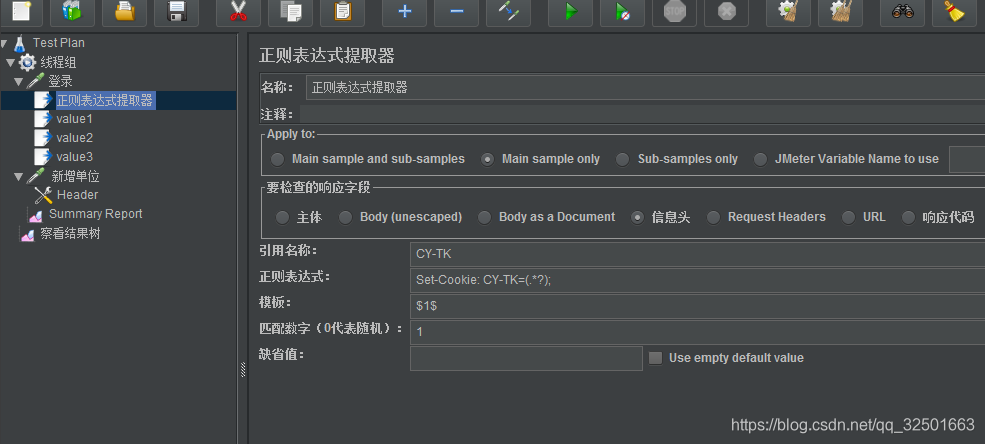Start the test with the green play icon
Viewport: 985px width, 444px height.
[570, 12]
